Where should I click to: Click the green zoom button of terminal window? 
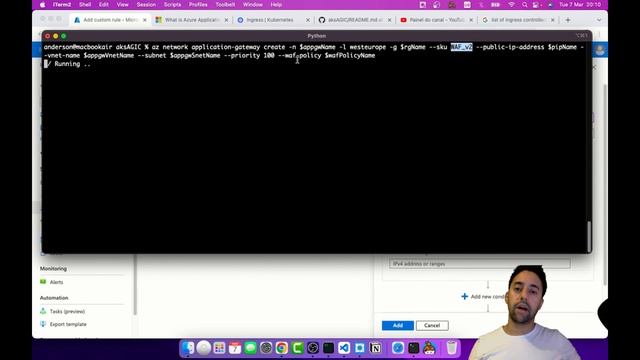tap(64, 36)
